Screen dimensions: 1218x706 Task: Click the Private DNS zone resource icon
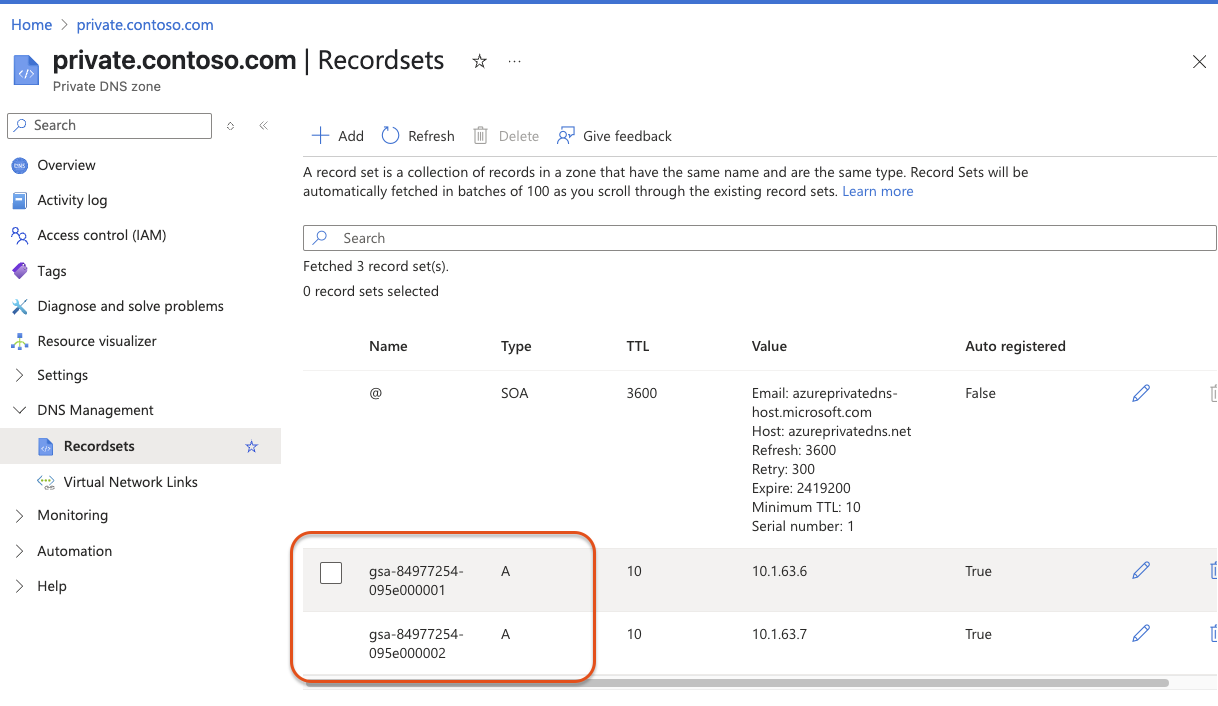coord(26,70)
